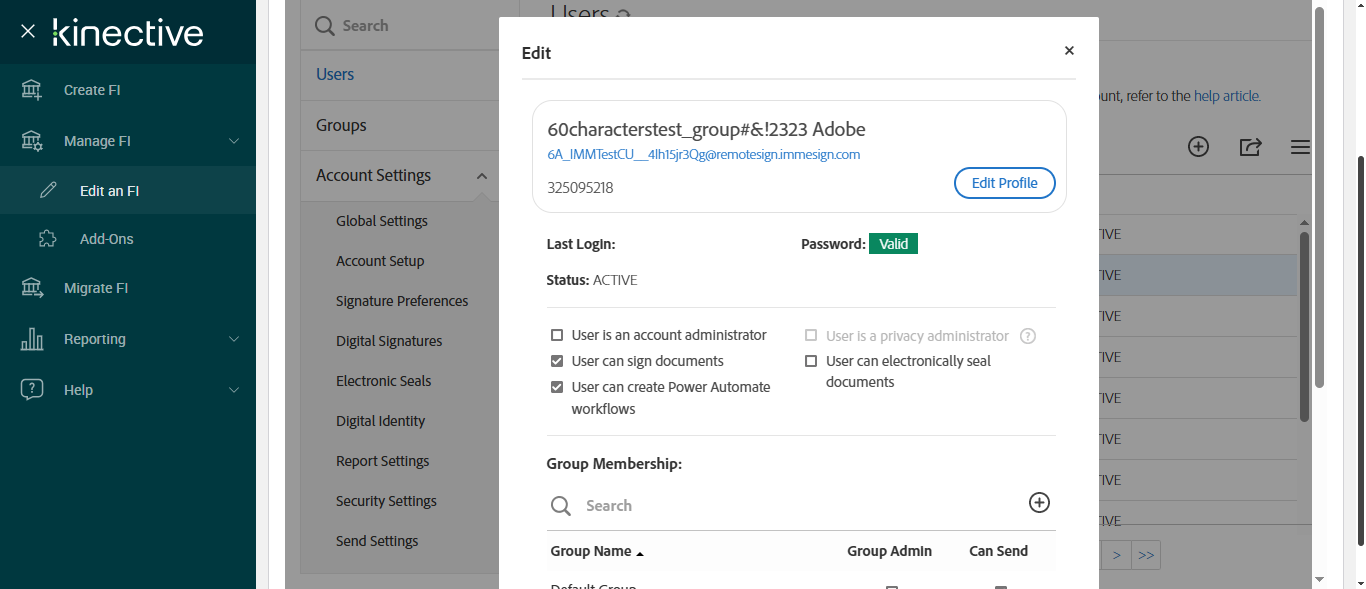The image size is (1366, 589).
Task: Click the Migrate FI icon
Action: [x=32, y=288]
